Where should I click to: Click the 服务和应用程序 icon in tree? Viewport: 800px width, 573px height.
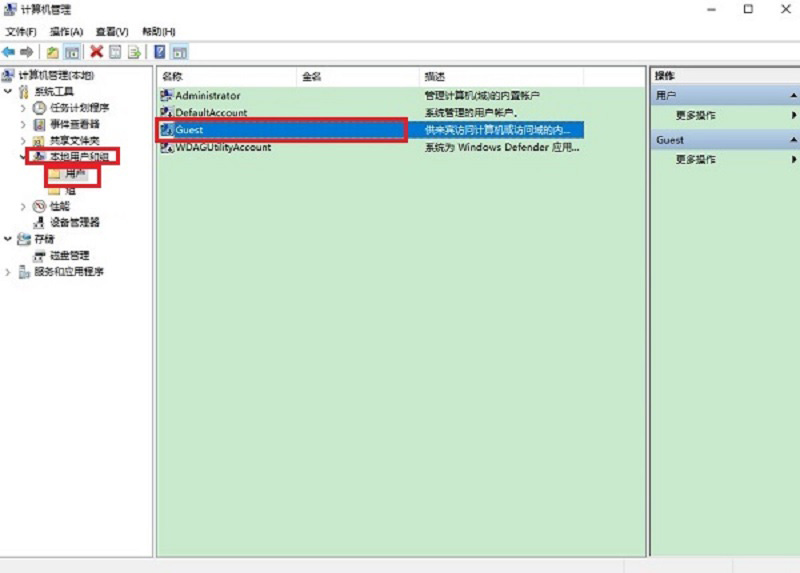[23, 272]
